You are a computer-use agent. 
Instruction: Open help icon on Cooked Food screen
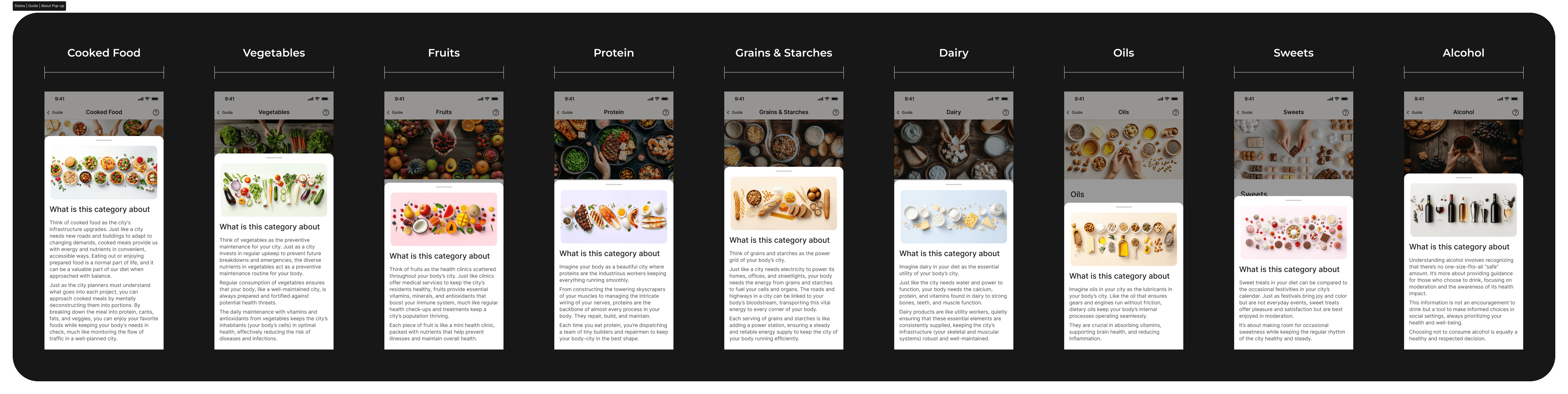click(x=156, y=113)
